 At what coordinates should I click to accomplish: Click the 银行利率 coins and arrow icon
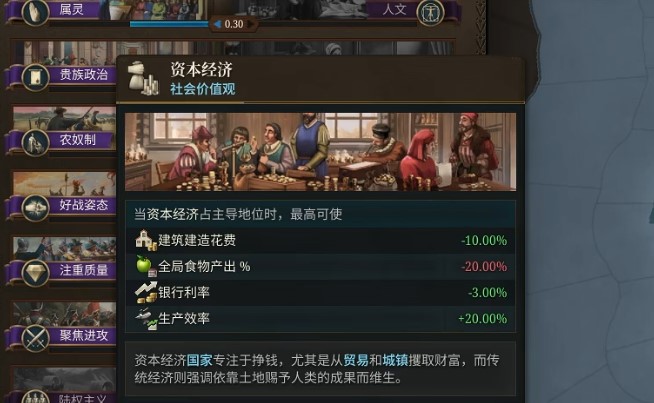[146, 292]
